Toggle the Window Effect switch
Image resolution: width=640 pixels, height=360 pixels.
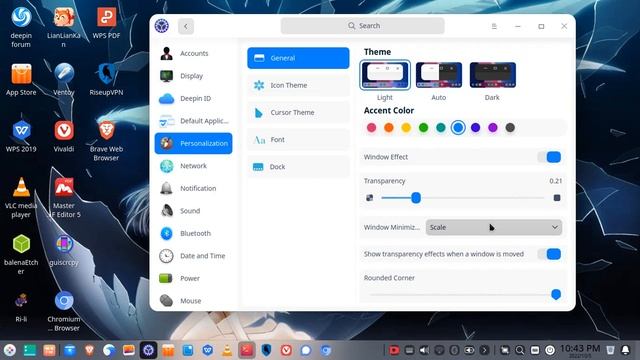pyautogui.click(x=549, y=157)
